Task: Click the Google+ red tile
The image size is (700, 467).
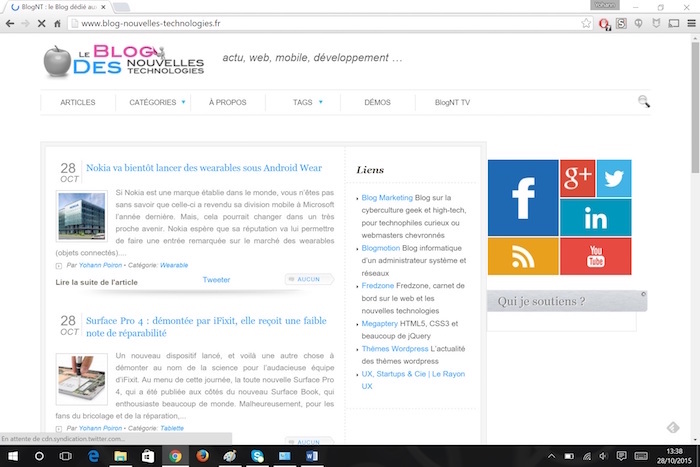Action: click(577, 178)
